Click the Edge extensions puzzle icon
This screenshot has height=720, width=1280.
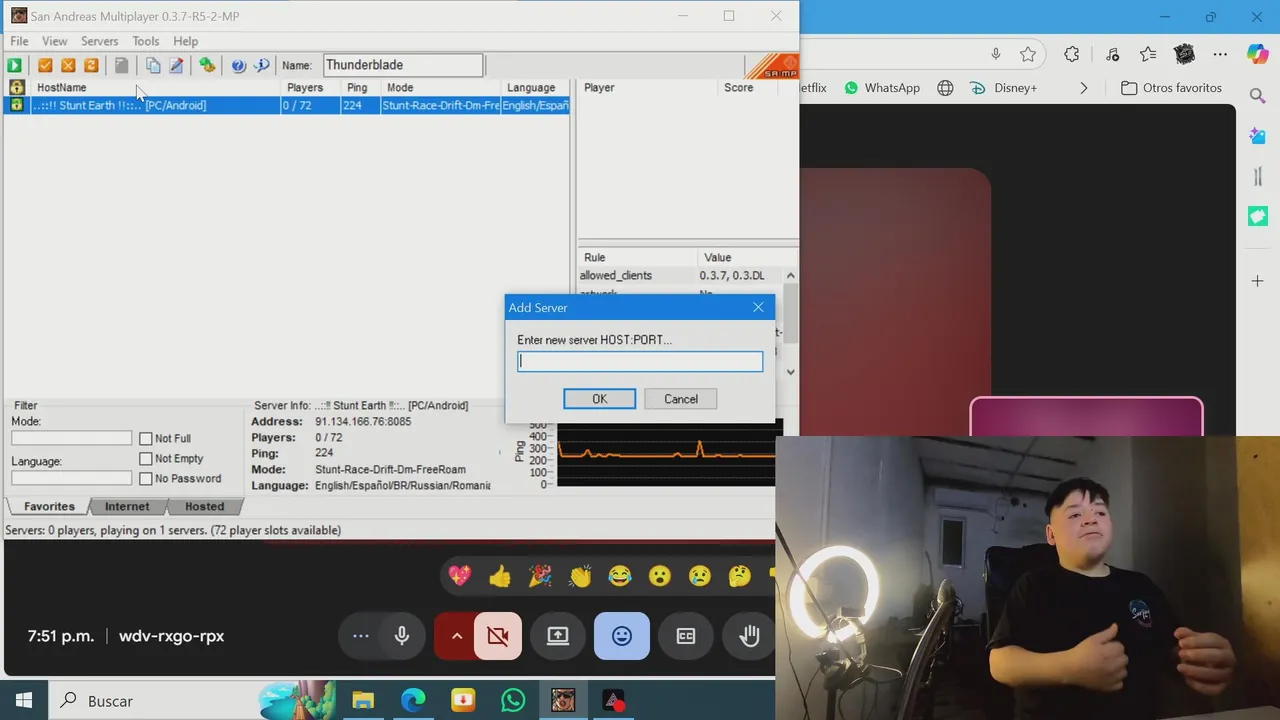coord(1072,54)
